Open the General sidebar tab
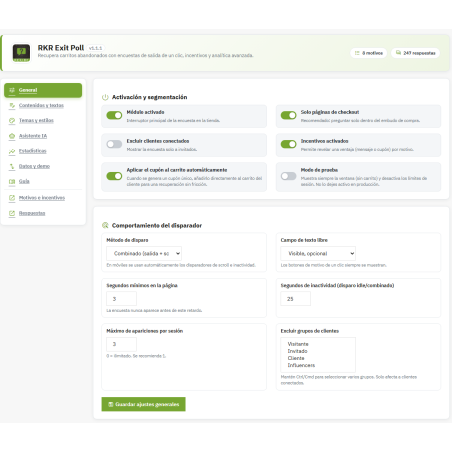Image resolution: width=452 pixels, height=452 pixels. (x=43, y=90)
